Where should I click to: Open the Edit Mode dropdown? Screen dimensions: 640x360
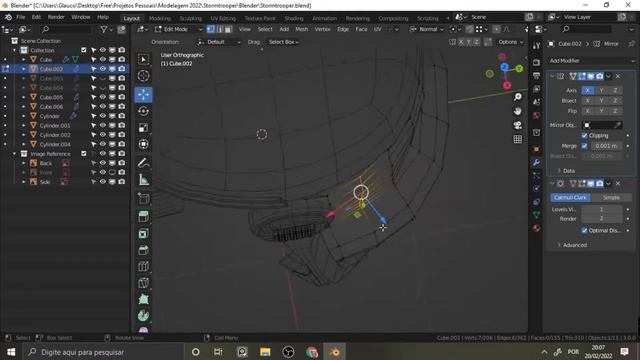(x=178, y=29)
